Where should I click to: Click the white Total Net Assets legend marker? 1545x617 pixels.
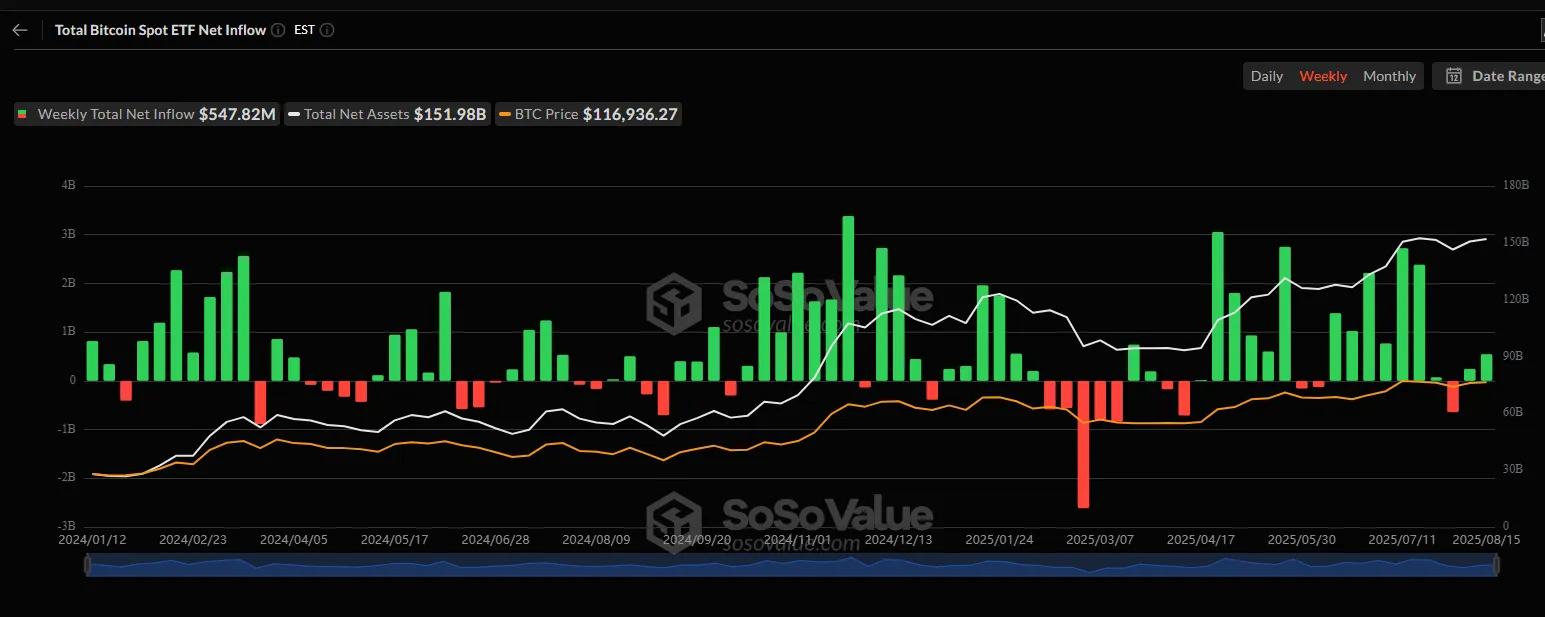294,115
